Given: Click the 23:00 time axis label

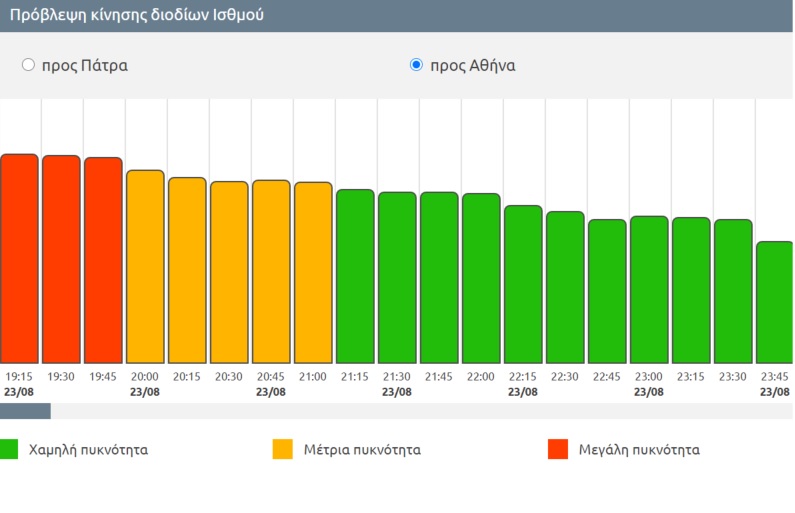Looking at the screenshot, I should (649, 377).
